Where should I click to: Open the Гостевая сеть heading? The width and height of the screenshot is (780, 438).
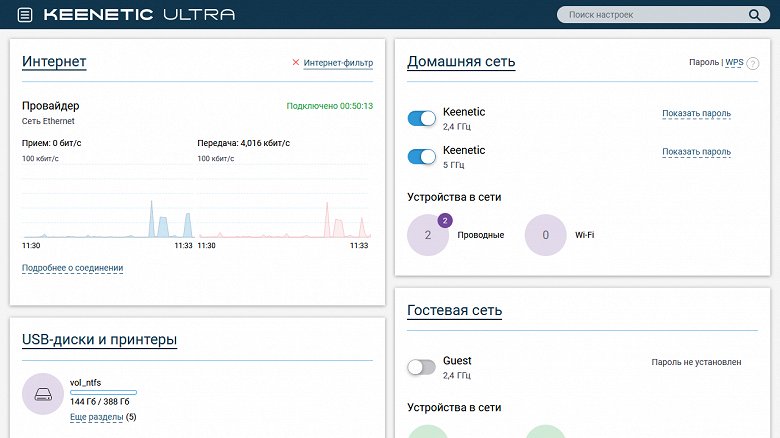click(x=455, y=310)
